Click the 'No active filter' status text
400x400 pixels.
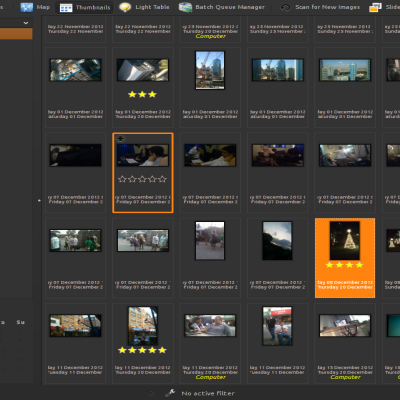coord(208,393)
